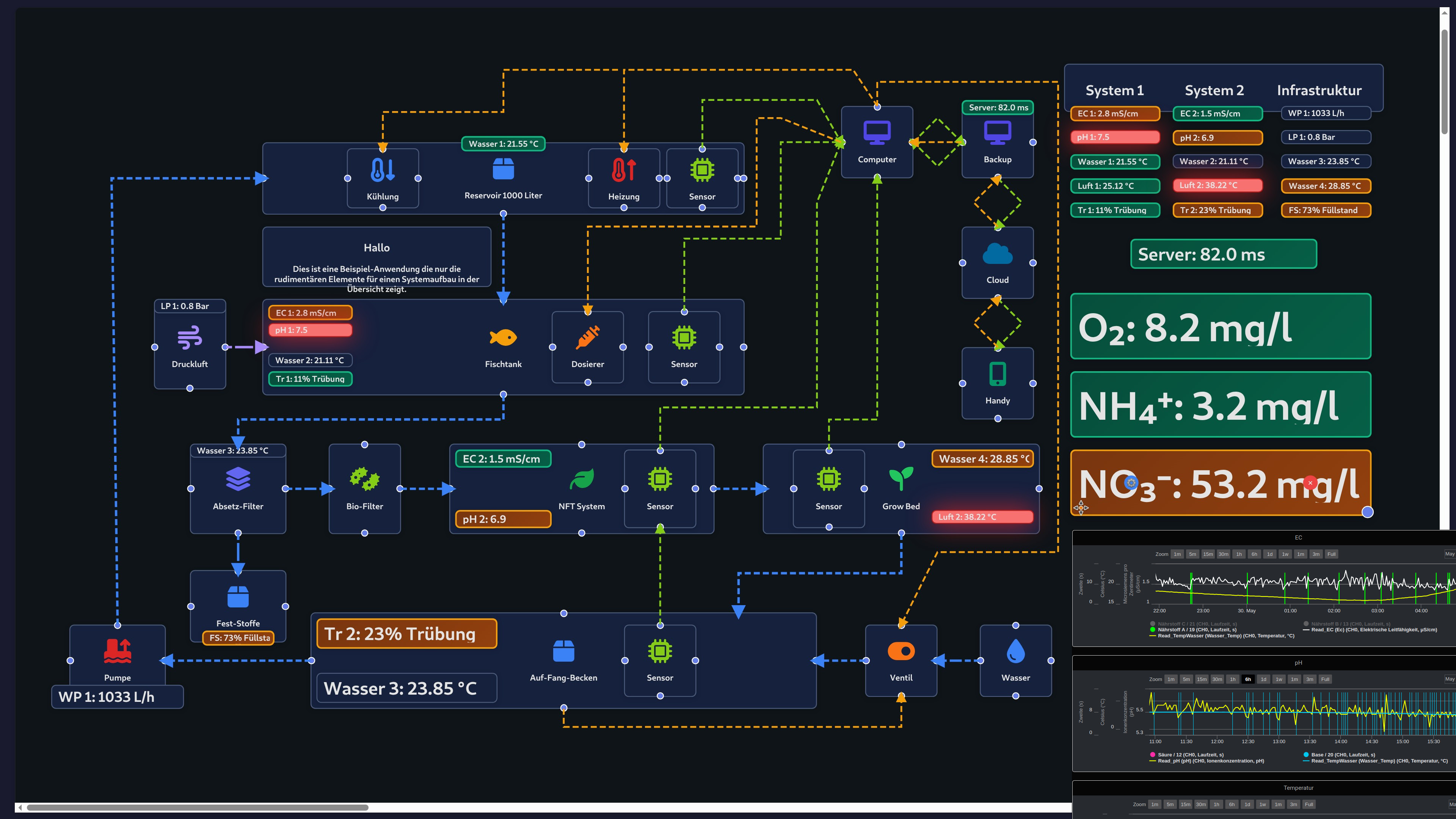Select the Pumpe pump icon
This screenshot has height=819, width=1456.
pyautogui.click(x=118, y=651)
